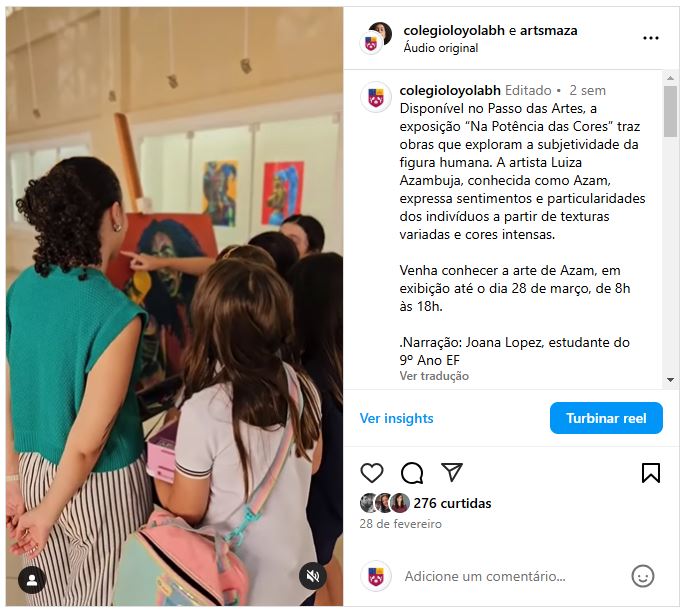Click the scrollbar down arrow in caption
The image size is (686, 613).
[670, 380]
